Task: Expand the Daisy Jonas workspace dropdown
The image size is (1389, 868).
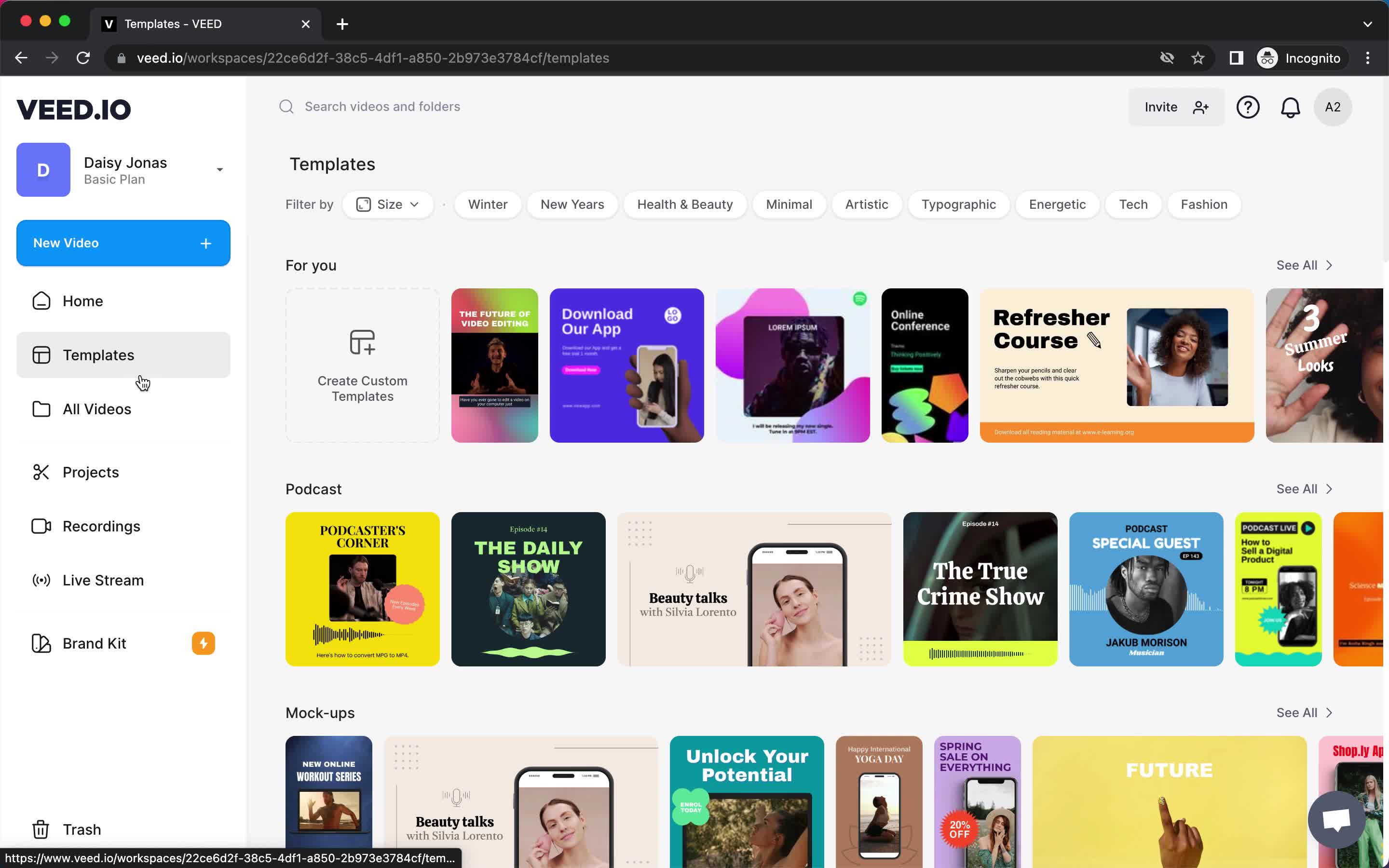Action: point(220,170)
